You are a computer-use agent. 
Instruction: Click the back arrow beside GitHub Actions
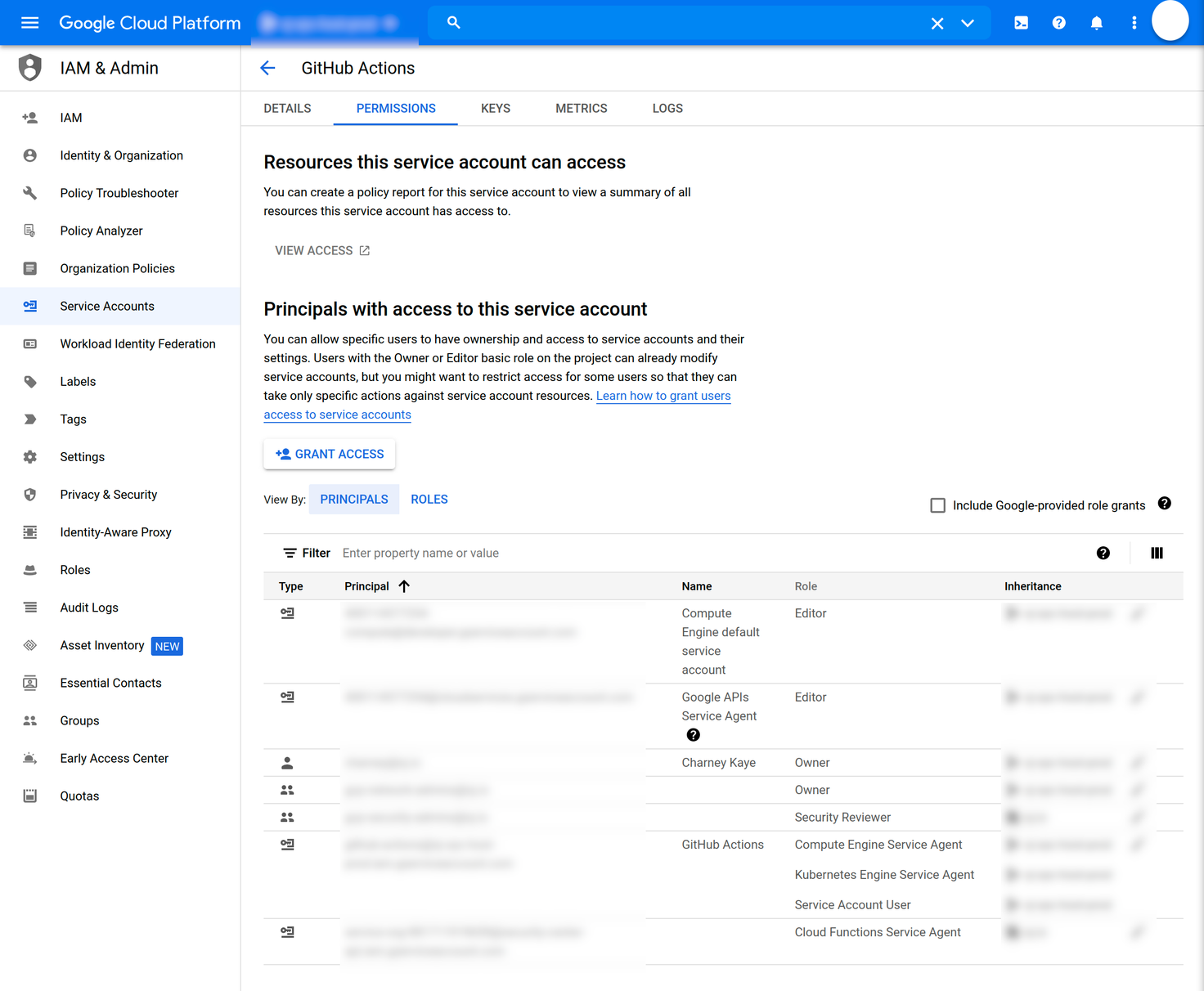tap(267, 68)
